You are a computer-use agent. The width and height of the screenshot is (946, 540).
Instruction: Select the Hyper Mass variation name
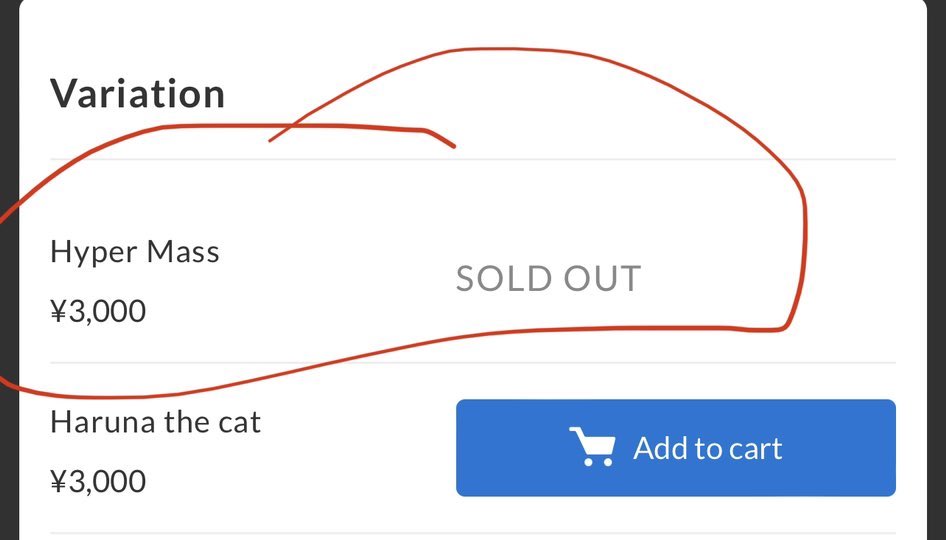[134, 252]
